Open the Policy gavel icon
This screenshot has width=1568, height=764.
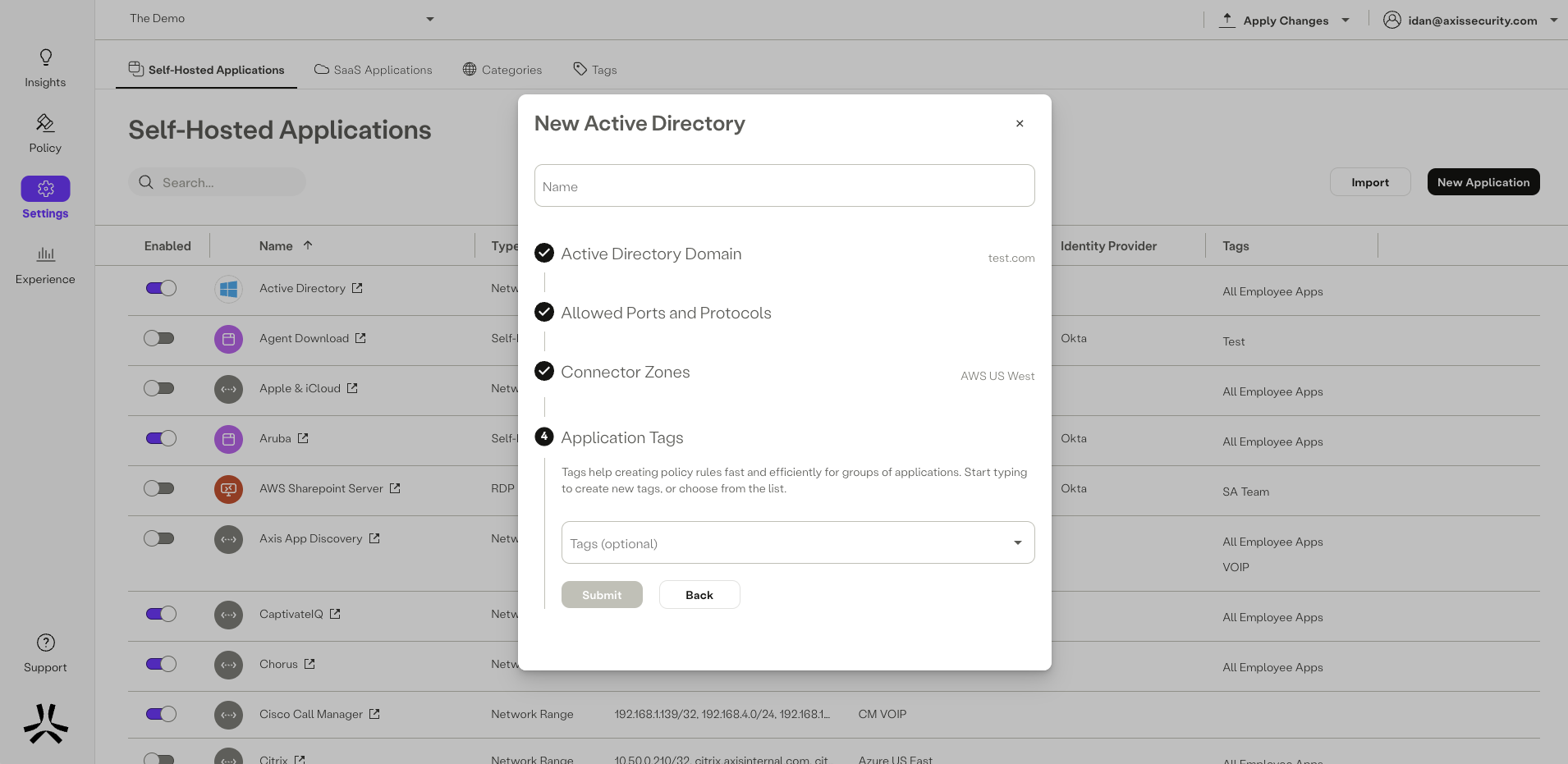[x=45, y=122]
